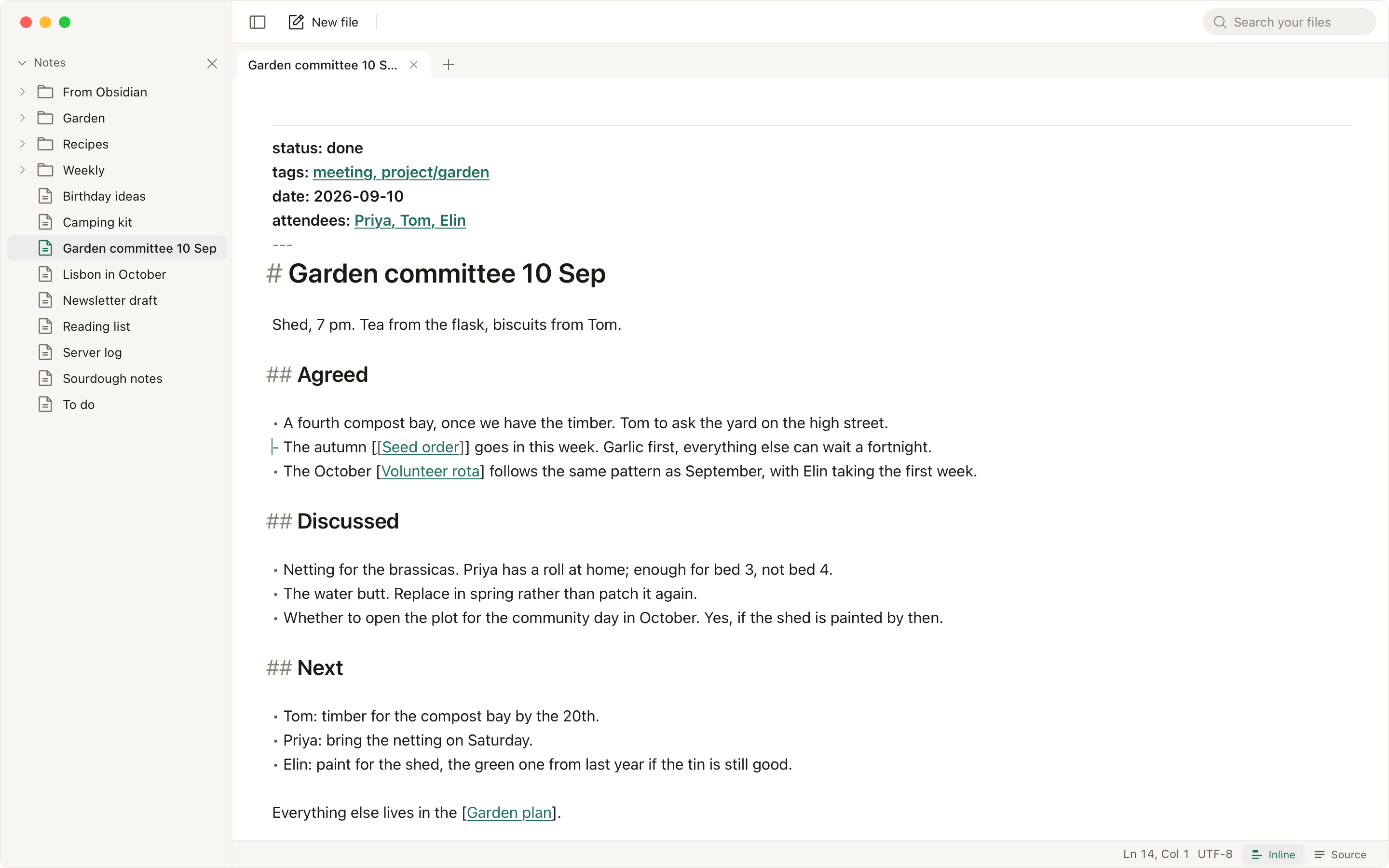Screen dimensions: 1389x868
Task: Switch to Inline view mode
Action: 1272,854
